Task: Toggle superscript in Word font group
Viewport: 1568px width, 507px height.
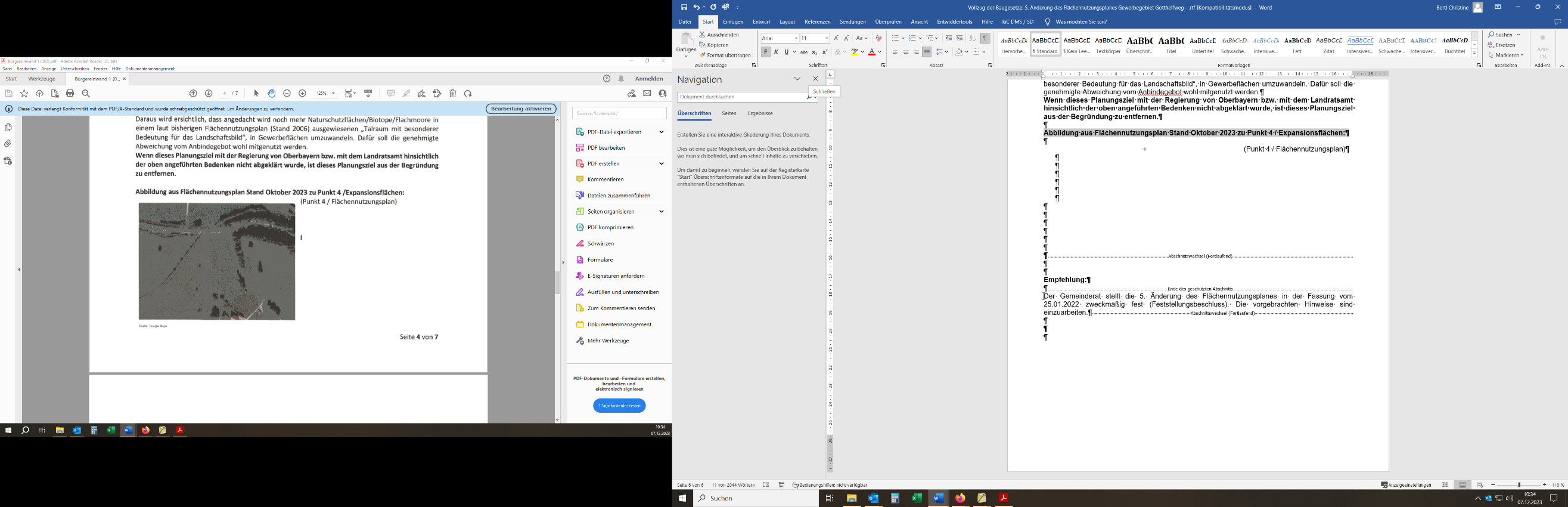Action: click(x=825, y=52)
